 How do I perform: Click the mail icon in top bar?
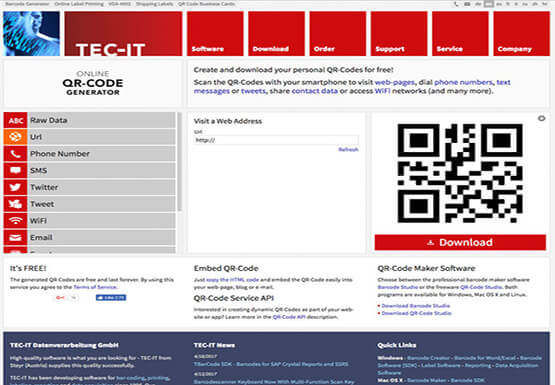[x=467, y=4]
